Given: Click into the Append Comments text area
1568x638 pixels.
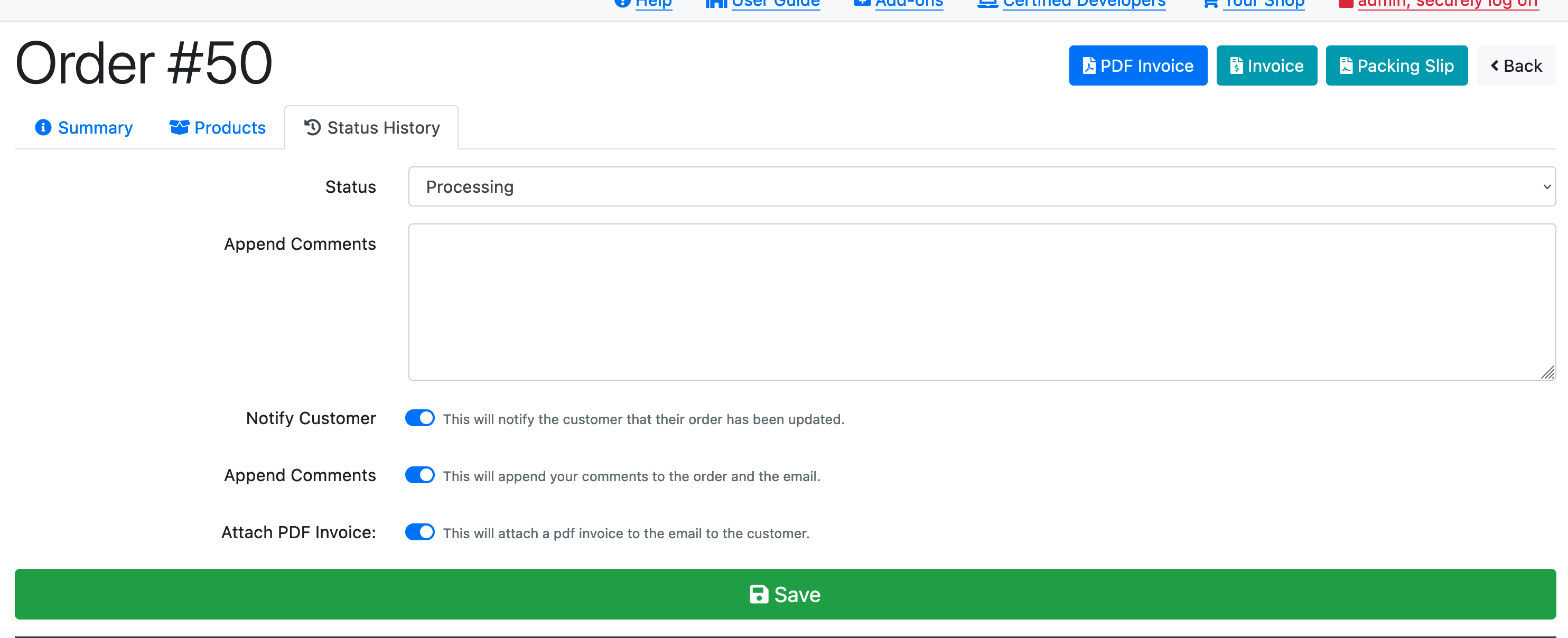Looking at the screenshot, I should pyautogui.click(x=982, y=302).
